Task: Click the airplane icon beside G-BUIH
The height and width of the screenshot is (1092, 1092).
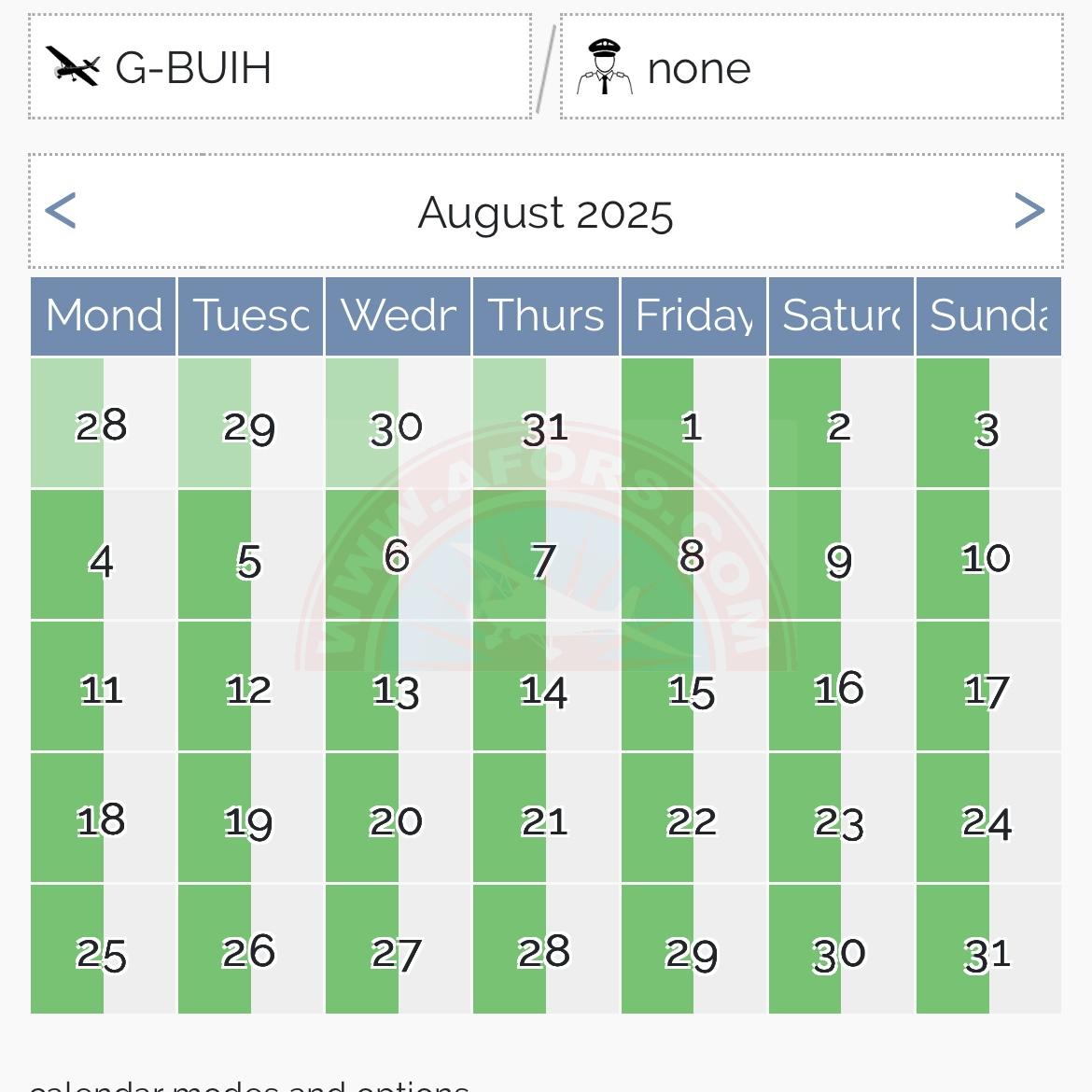Action: [72, 66]
